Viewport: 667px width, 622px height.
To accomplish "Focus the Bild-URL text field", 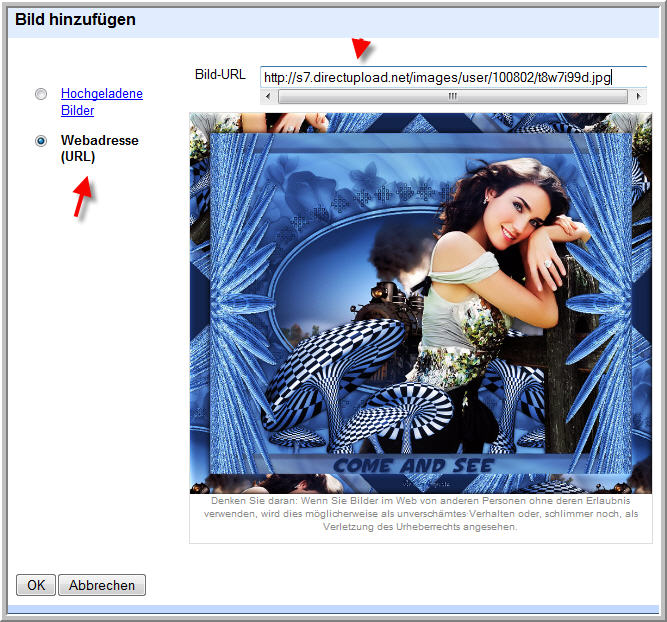I will click(x=452, y=77).
